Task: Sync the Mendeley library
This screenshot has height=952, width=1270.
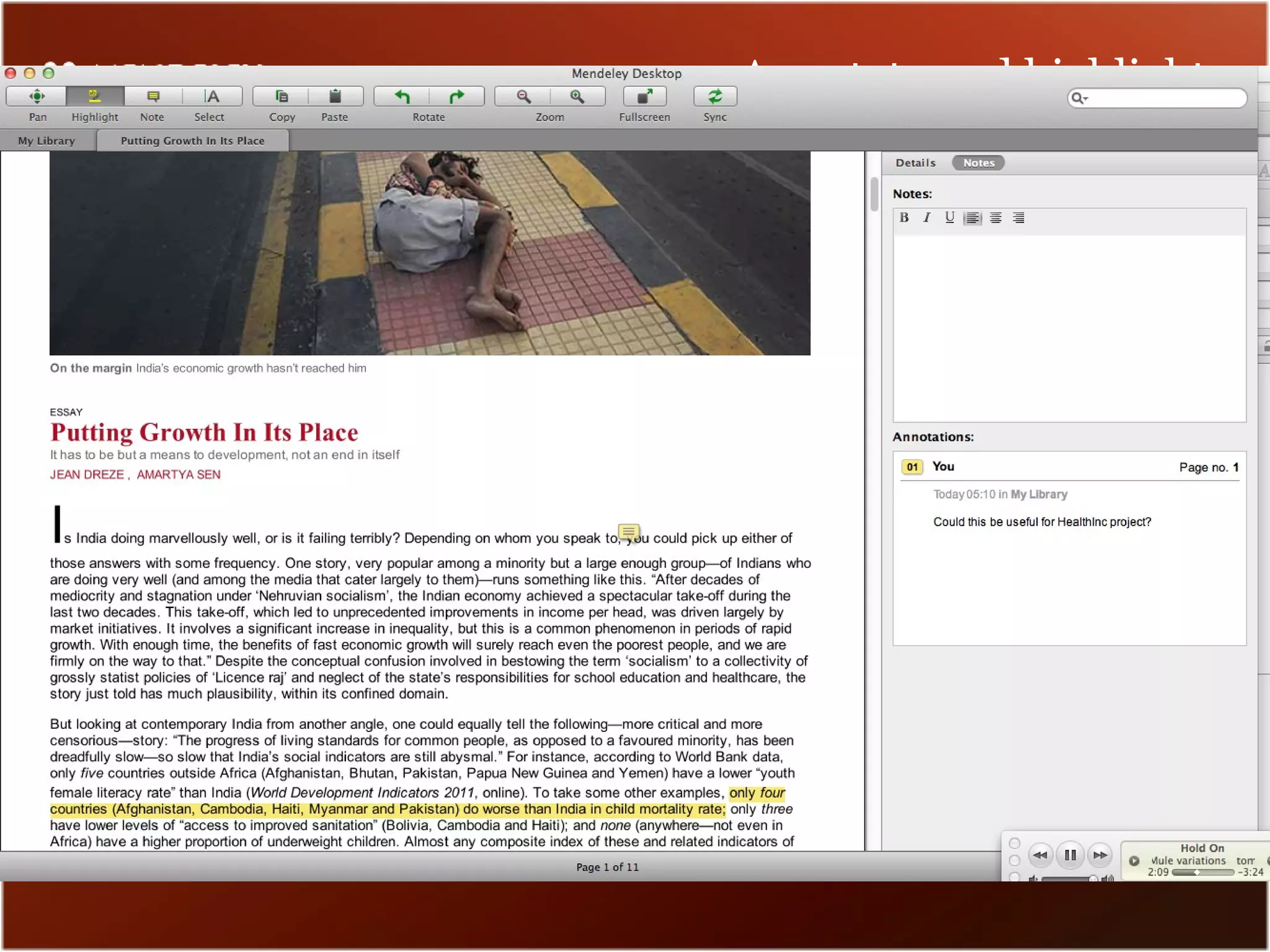Action: 715,97
